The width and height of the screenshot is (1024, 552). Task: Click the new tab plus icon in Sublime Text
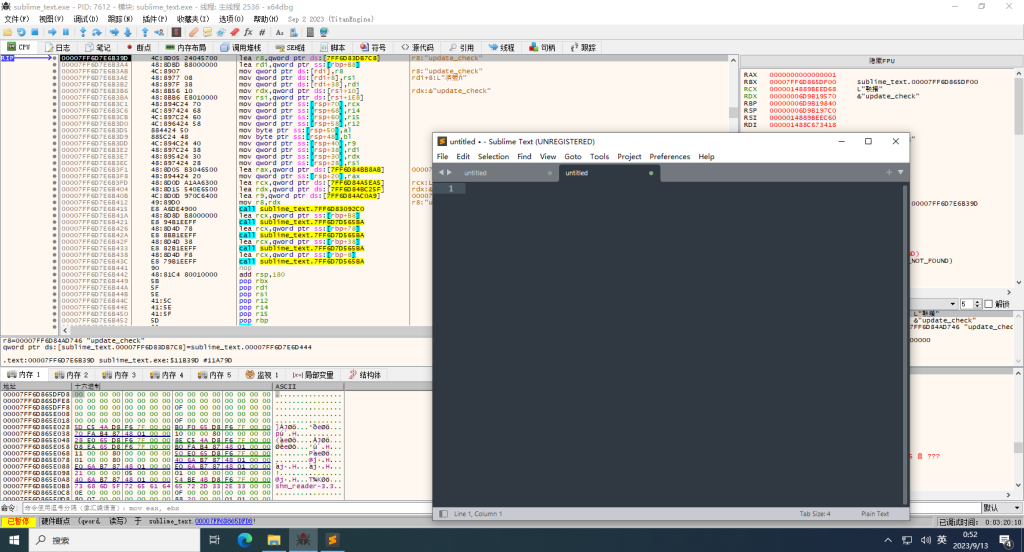click(x=888, y=173)
